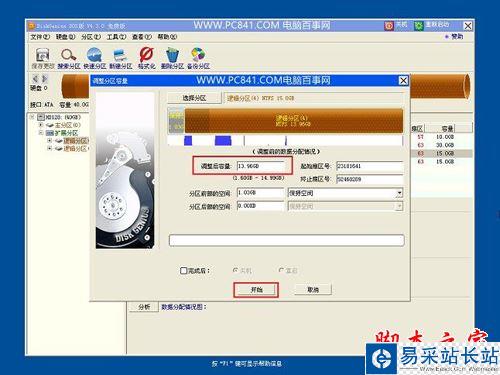Open the 查看 menu
This screenshot has width=500, height=375.
tap(142, 37)
